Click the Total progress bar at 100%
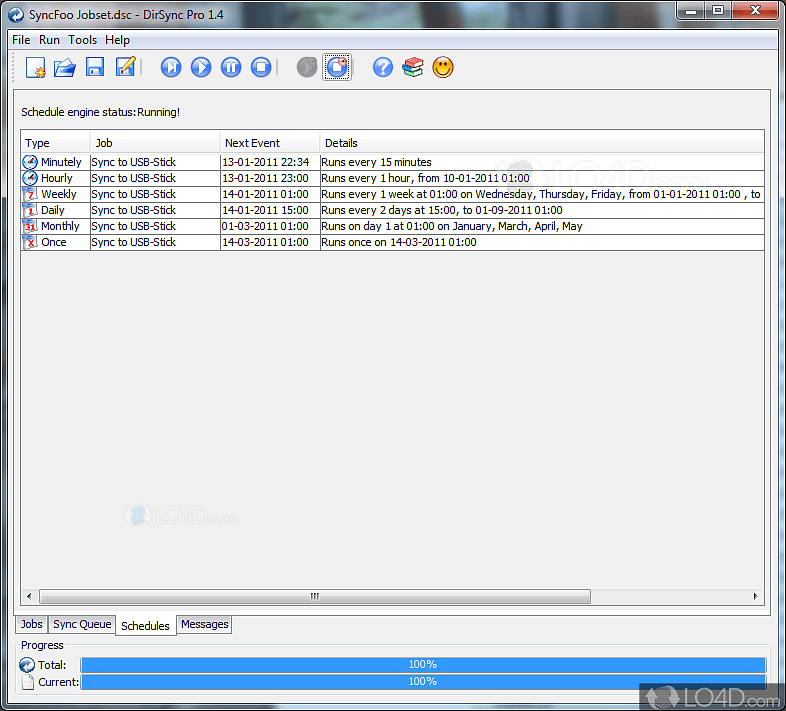Image resolution: width=786 pixels, height=711 pixels. pyautogui.click(x=423, y=665)
